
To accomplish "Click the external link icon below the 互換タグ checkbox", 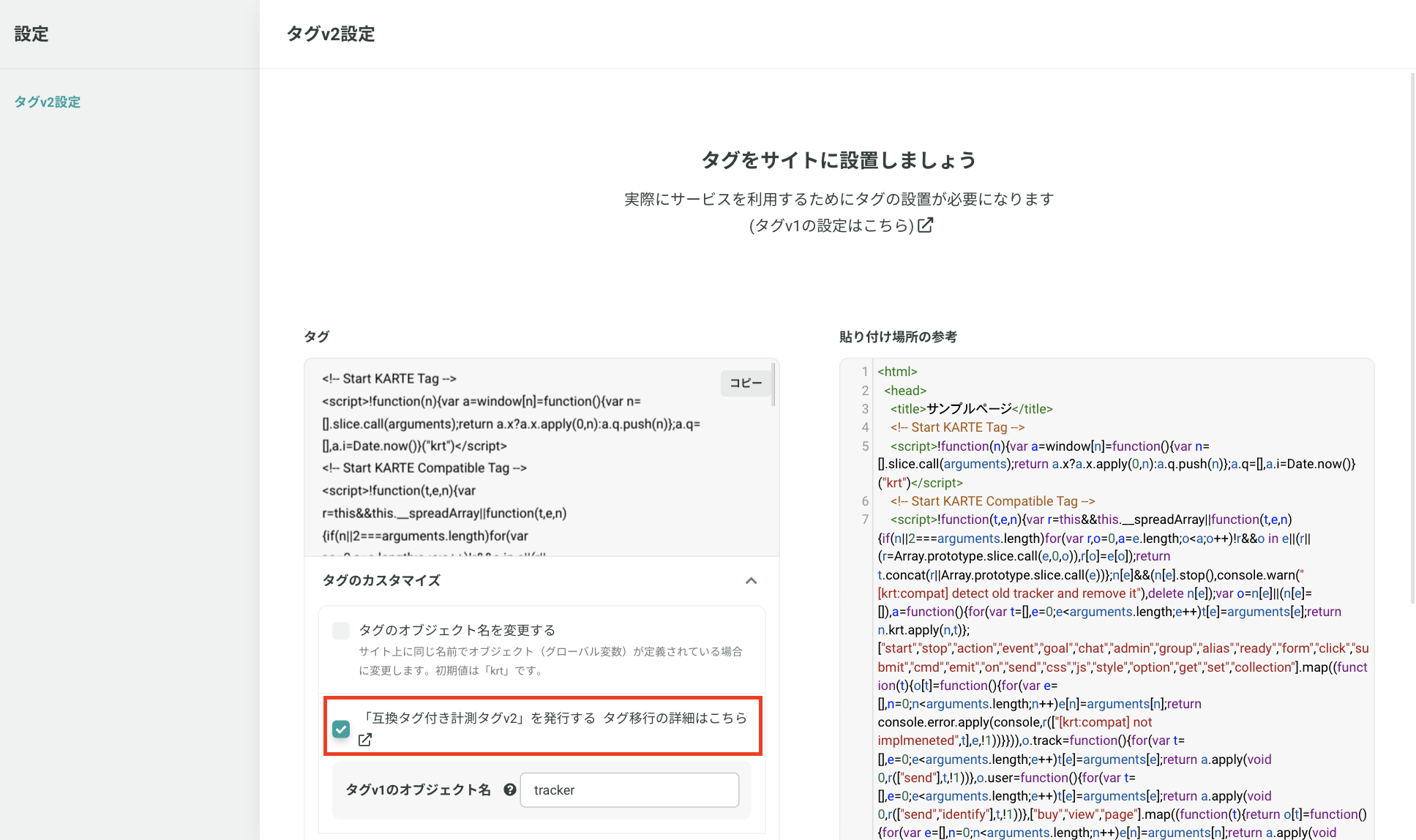I will [365, 740].
